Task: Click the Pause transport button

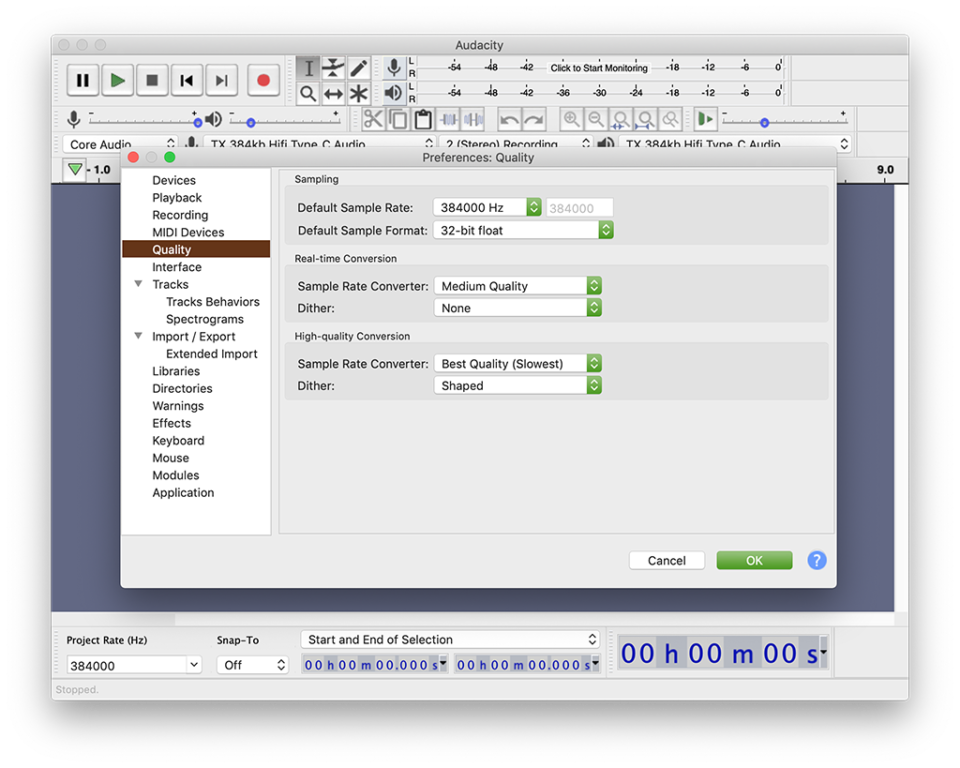Action: [83, 80]
